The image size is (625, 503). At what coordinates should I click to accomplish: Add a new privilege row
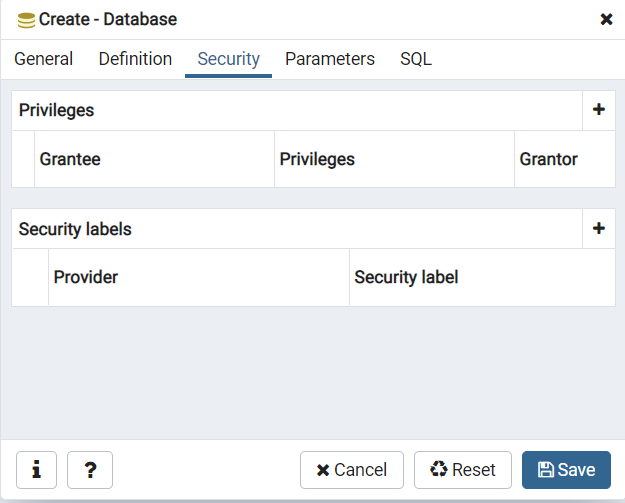pyautogui.click(x=599, y=110)
